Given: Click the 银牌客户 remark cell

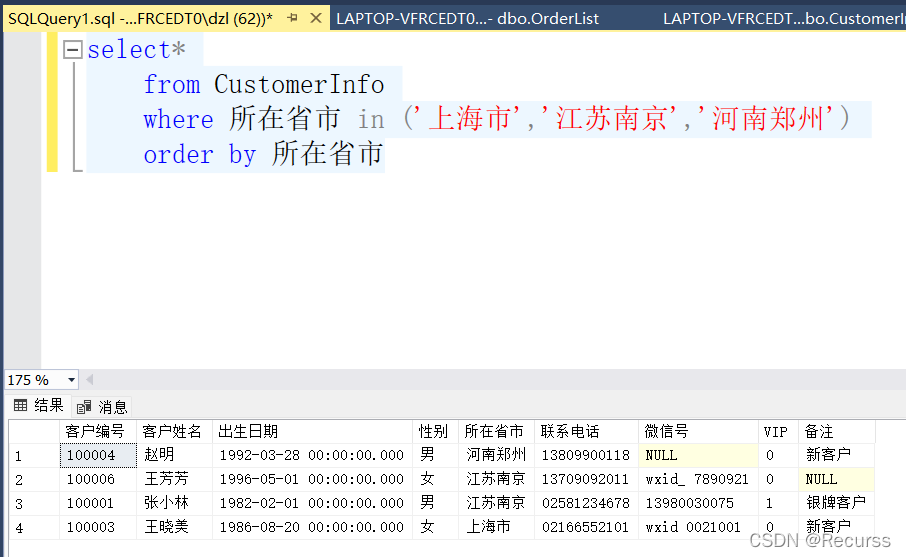Looking at the screenshot, I should [837, 503].
